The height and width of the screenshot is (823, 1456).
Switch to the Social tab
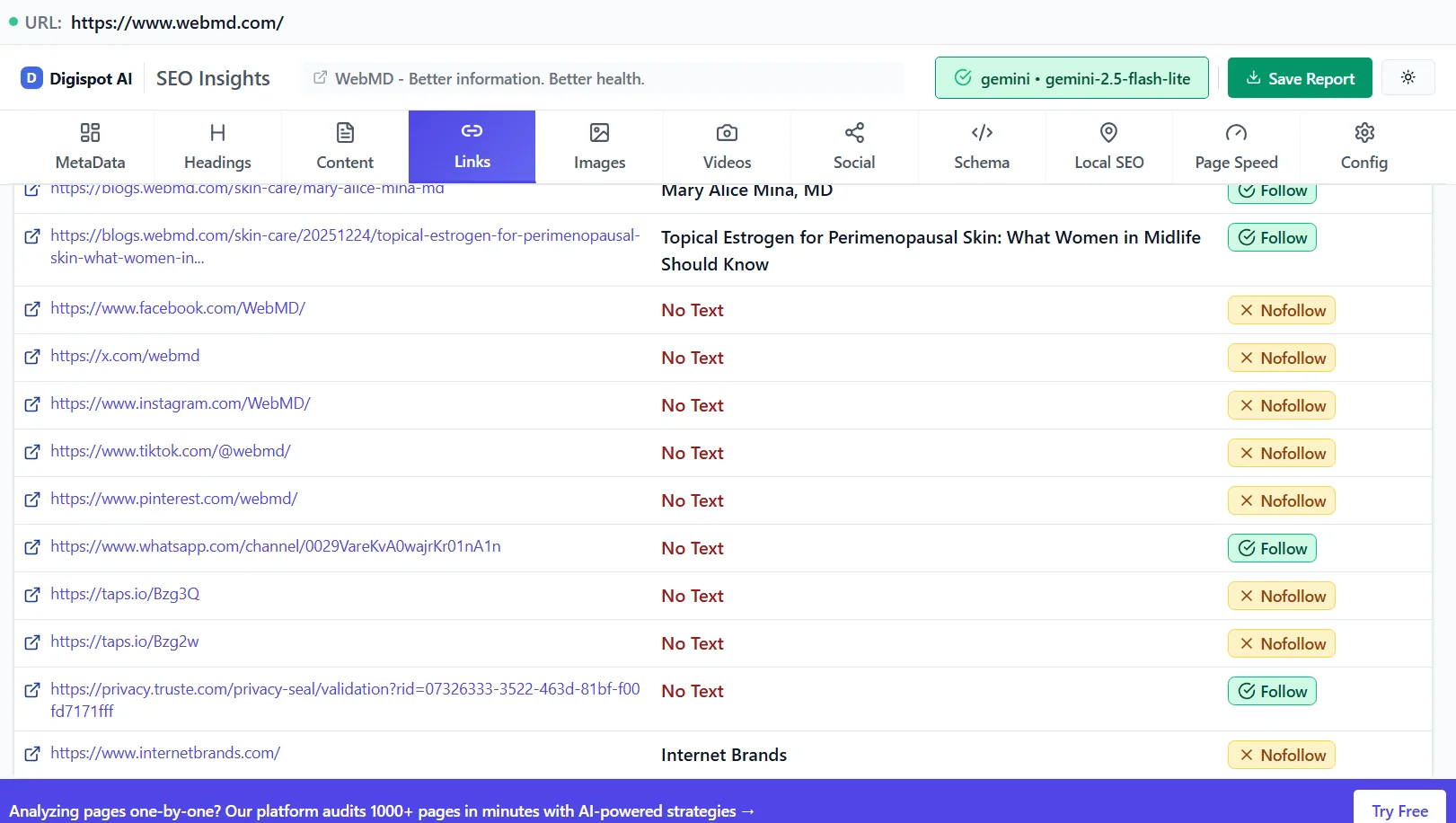click(854, 147)
